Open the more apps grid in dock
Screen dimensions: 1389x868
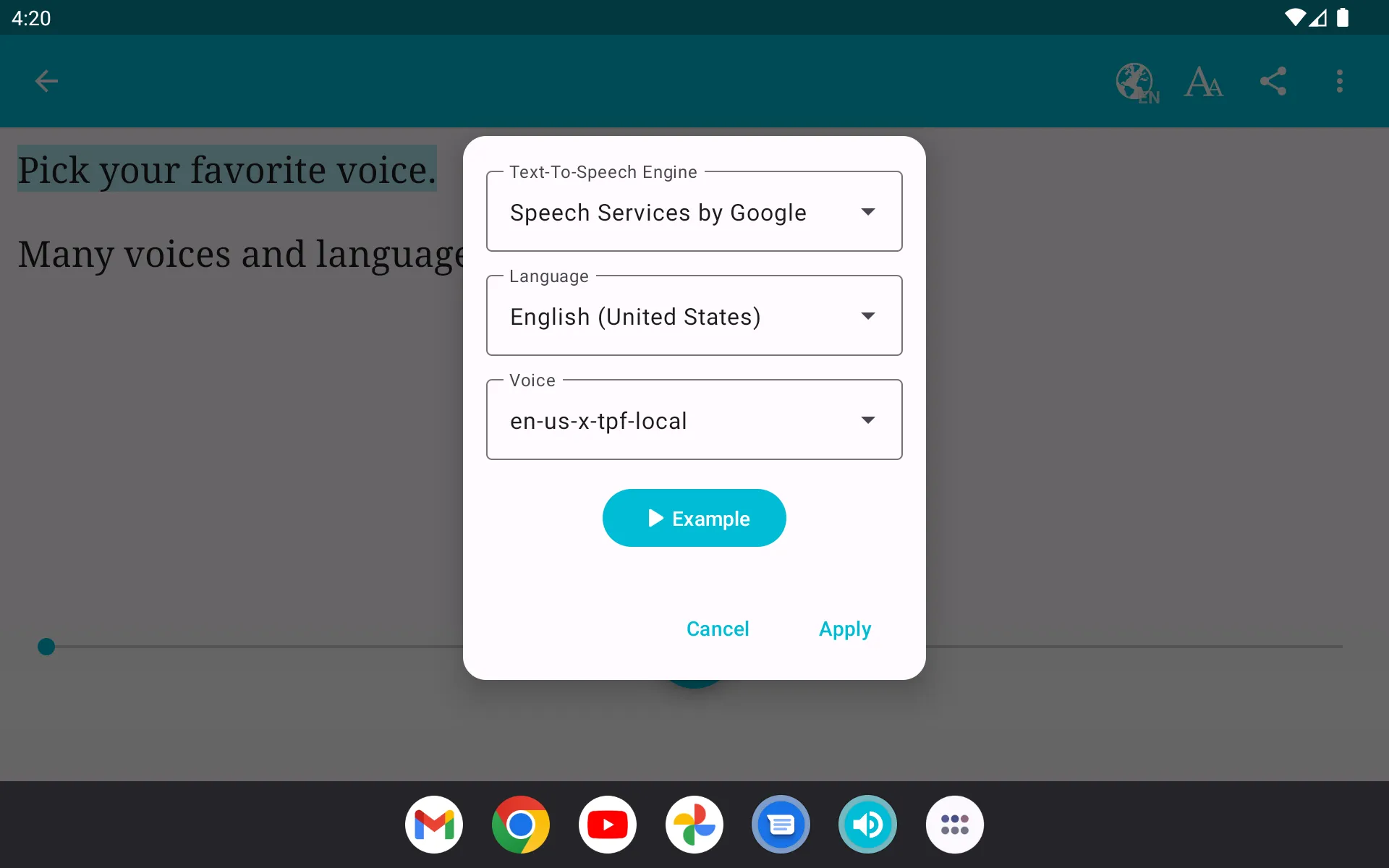954,825
